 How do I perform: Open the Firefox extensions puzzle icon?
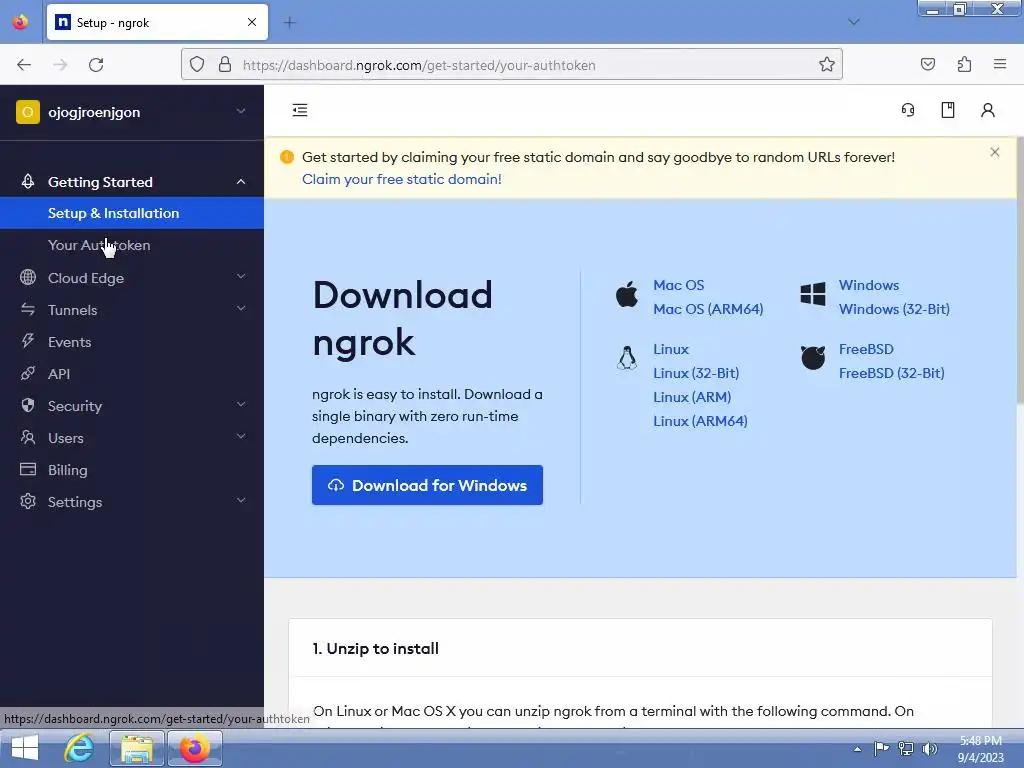[x=964, y=64]
